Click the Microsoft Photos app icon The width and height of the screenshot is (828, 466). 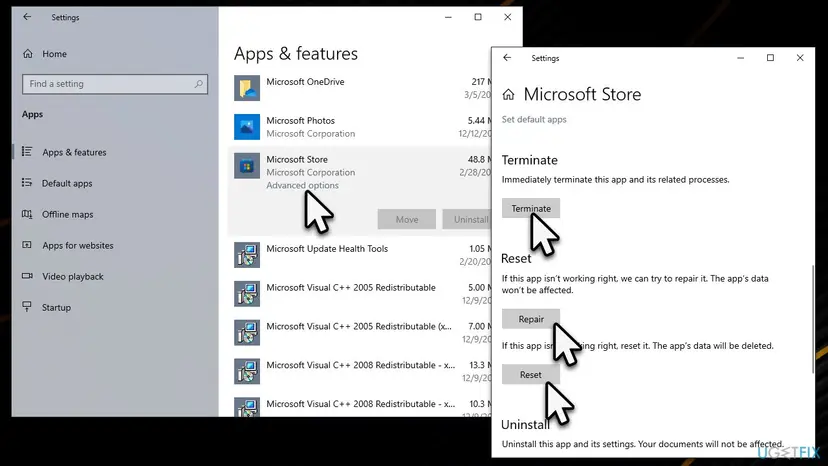[247, 127]
